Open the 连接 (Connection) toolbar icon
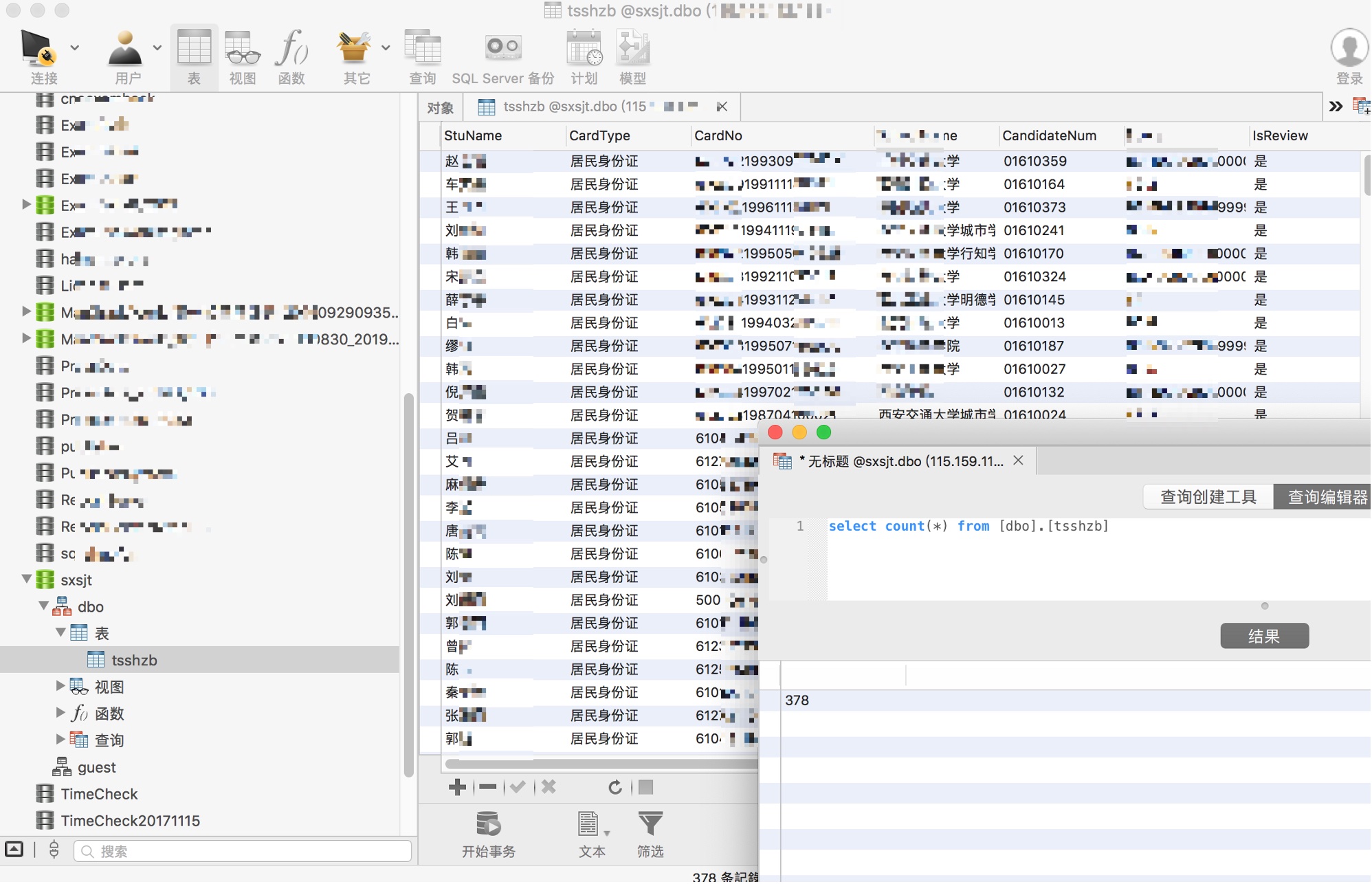The height and width of the screenshot is (884, 1372). (38, 48)
